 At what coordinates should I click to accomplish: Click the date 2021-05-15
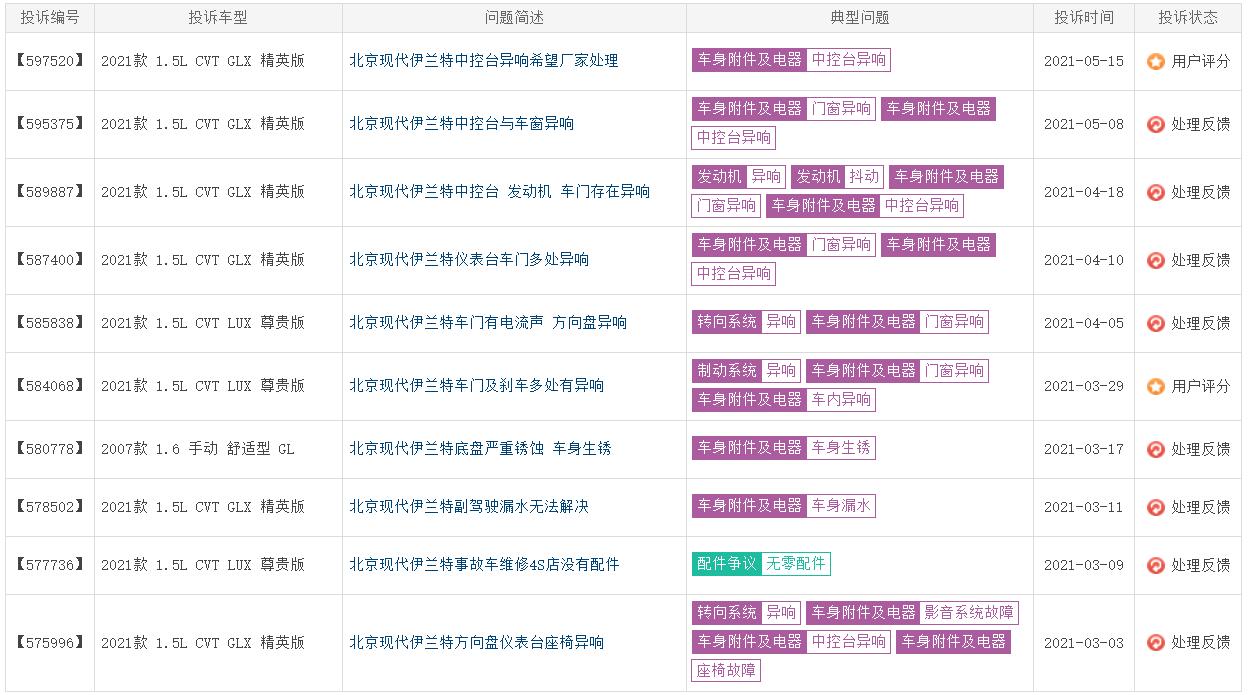click(x=1084, y=61)
